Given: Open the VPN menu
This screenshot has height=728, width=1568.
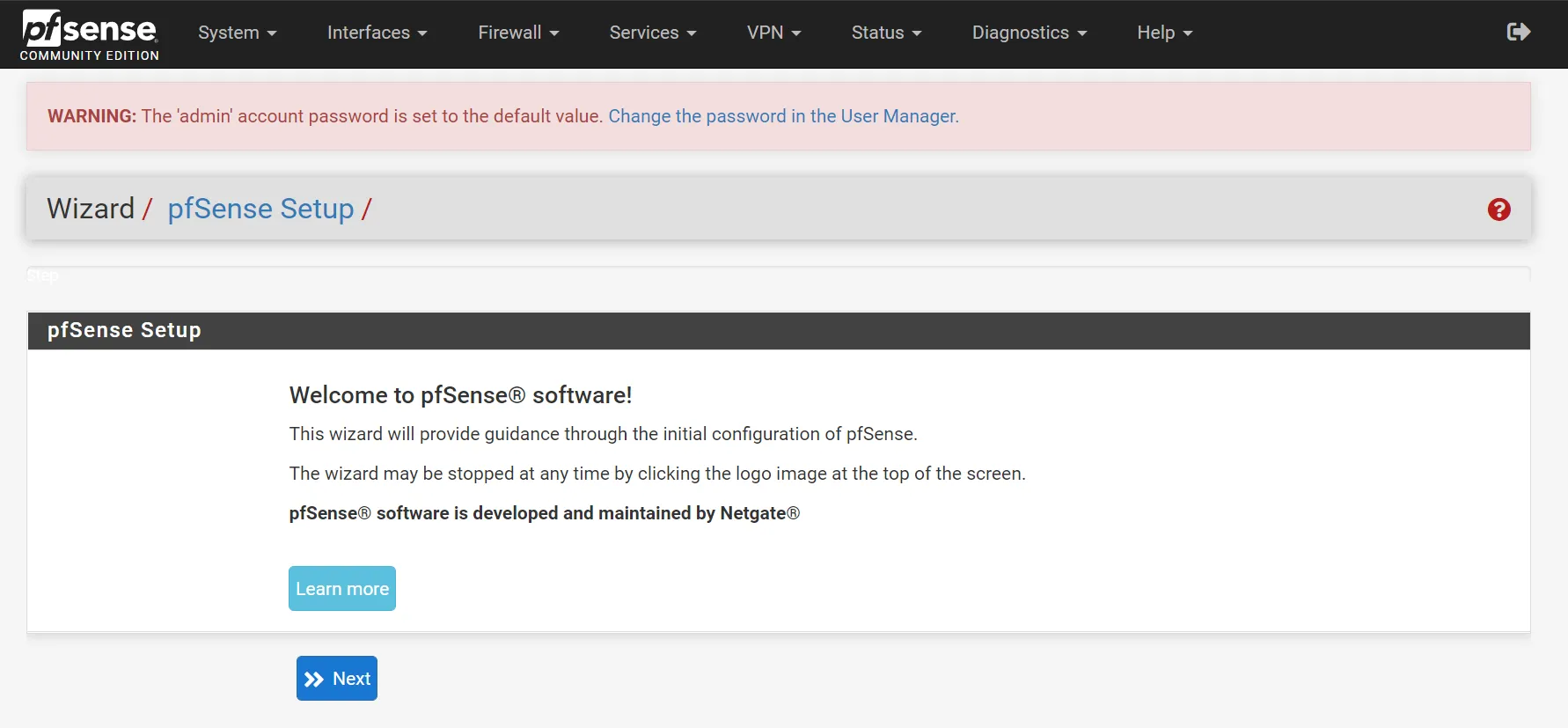Looking at the screenshot, I should tap(774, 33).
